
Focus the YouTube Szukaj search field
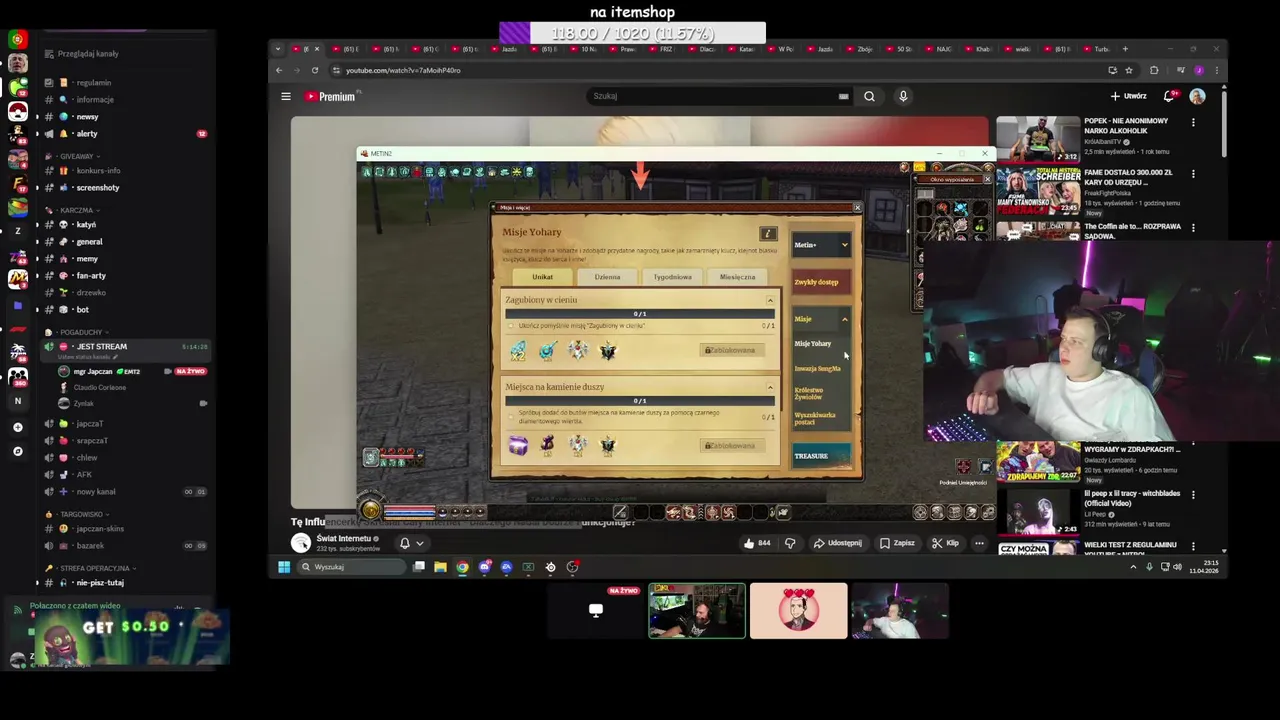720,96
